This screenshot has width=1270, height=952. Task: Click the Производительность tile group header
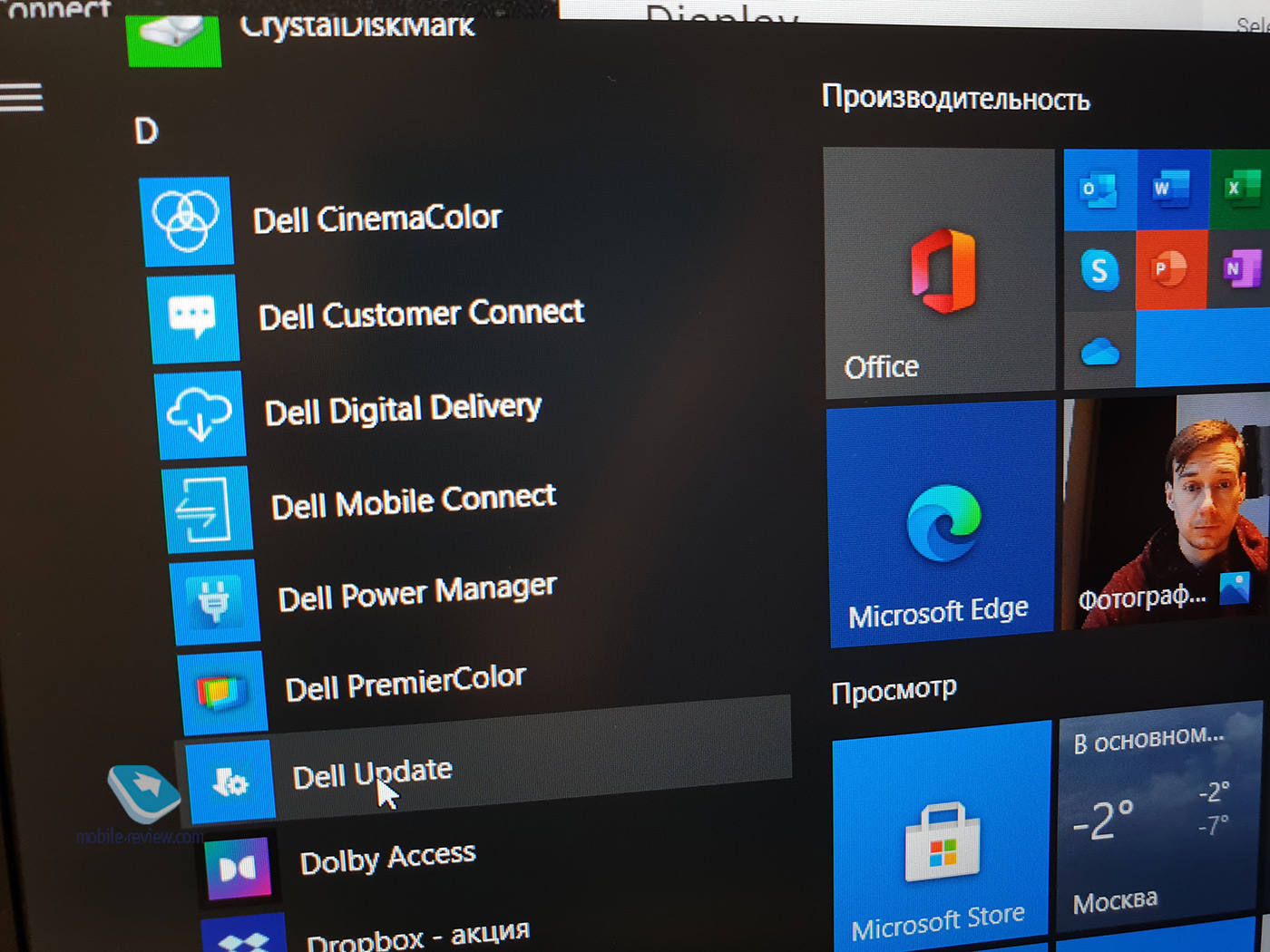tap(955, 98)
